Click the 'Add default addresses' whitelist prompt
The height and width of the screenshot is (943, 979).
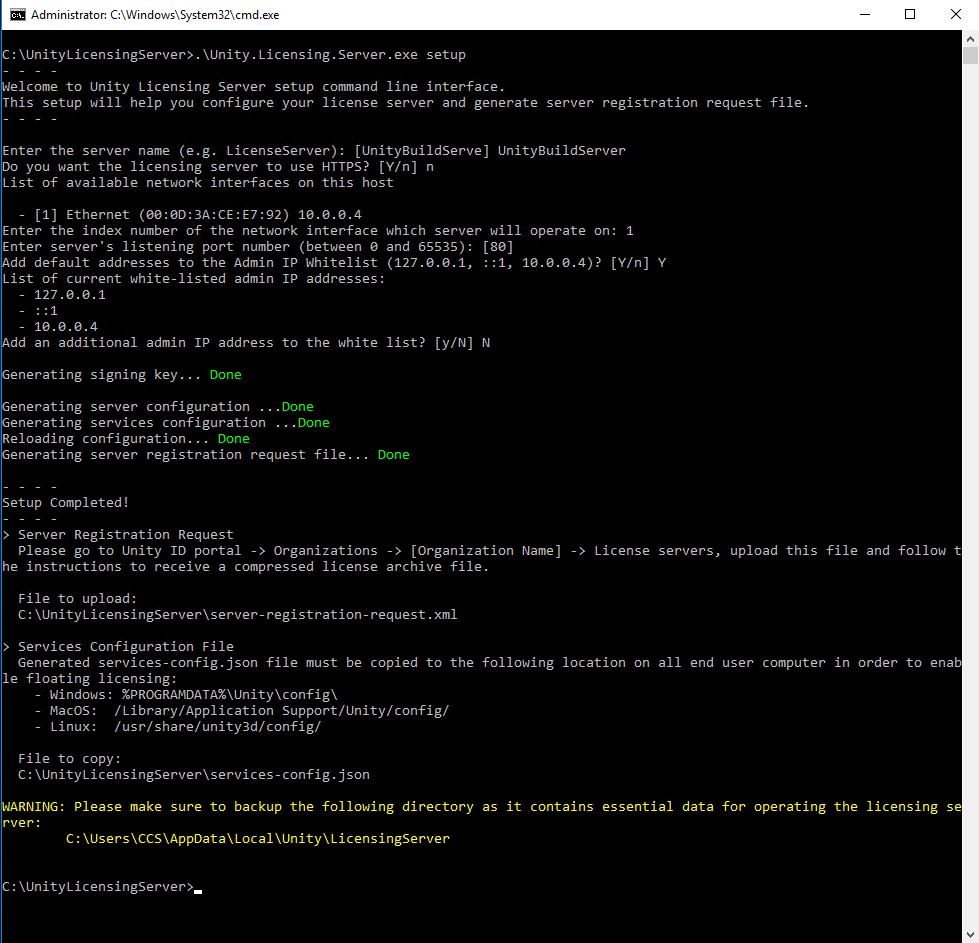334,263
